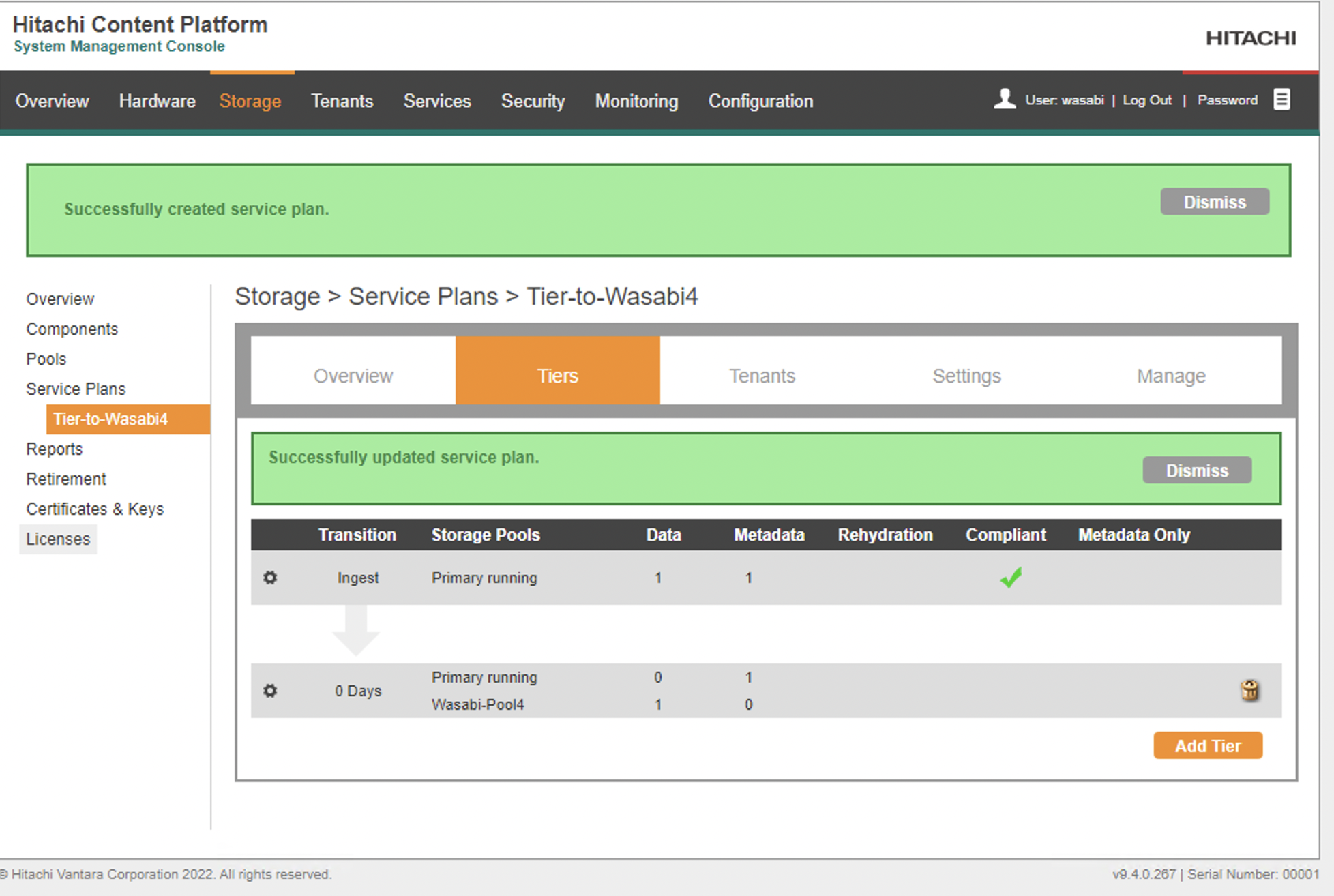Open gear settings for the 0 Days tier
This screenshot has height=896, width=1334.
click(x=270, y=691)
